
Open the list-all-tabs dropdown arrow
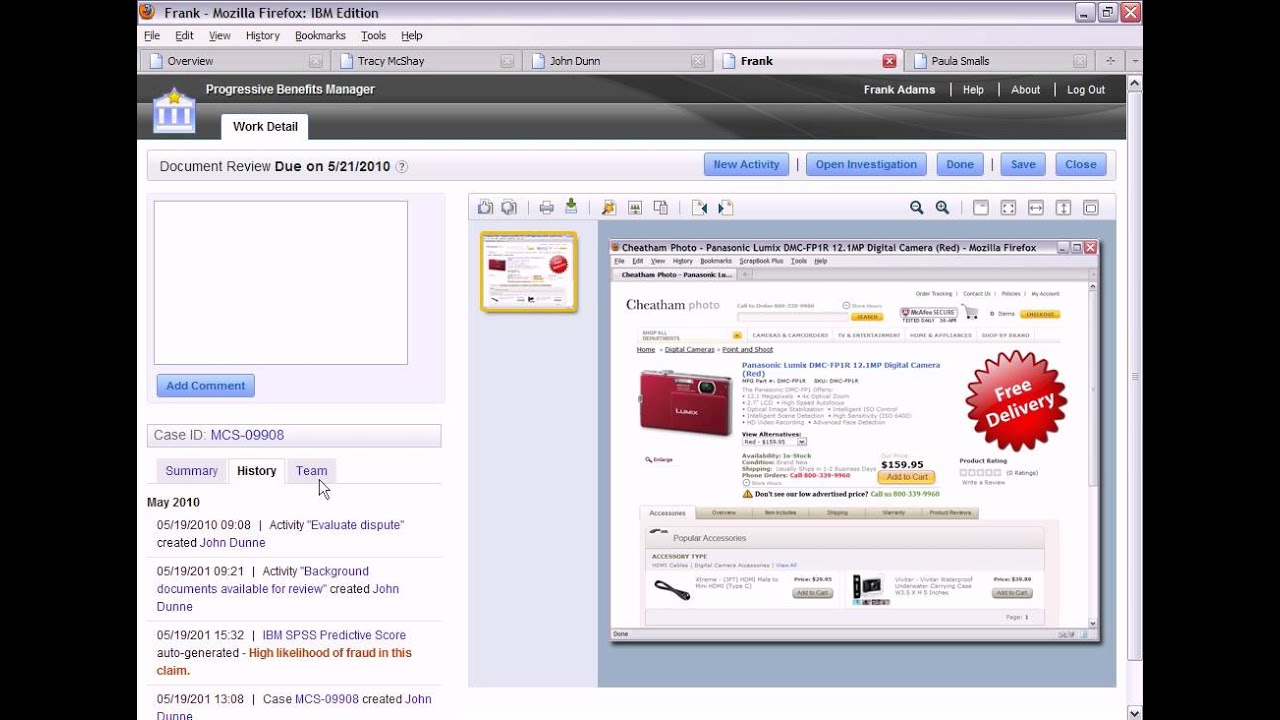tap(1135, 61)
